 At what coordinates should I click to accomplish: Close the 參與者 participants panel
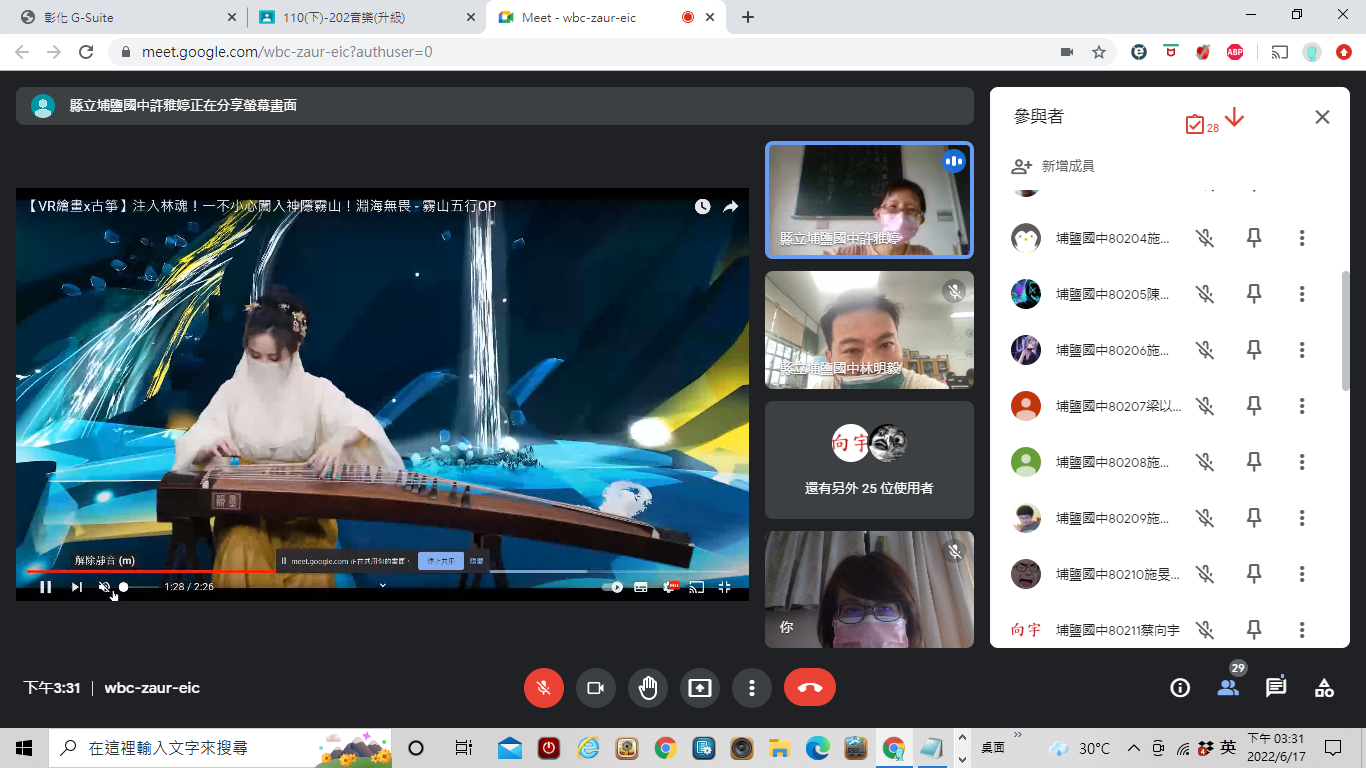(1322, 117)
